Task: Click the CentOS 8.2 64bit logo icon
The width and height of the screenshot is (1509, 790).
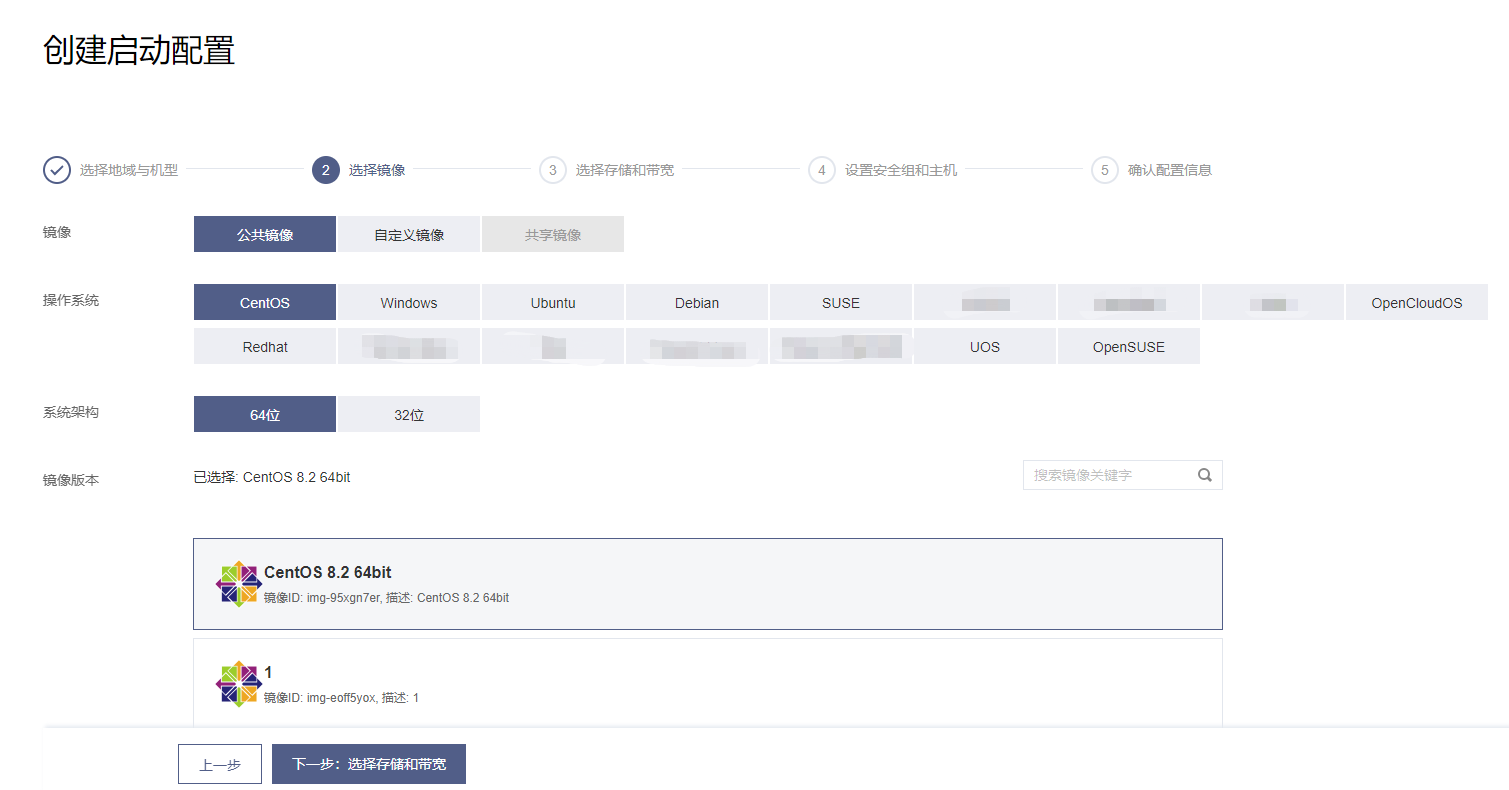Action: [238, 583]
